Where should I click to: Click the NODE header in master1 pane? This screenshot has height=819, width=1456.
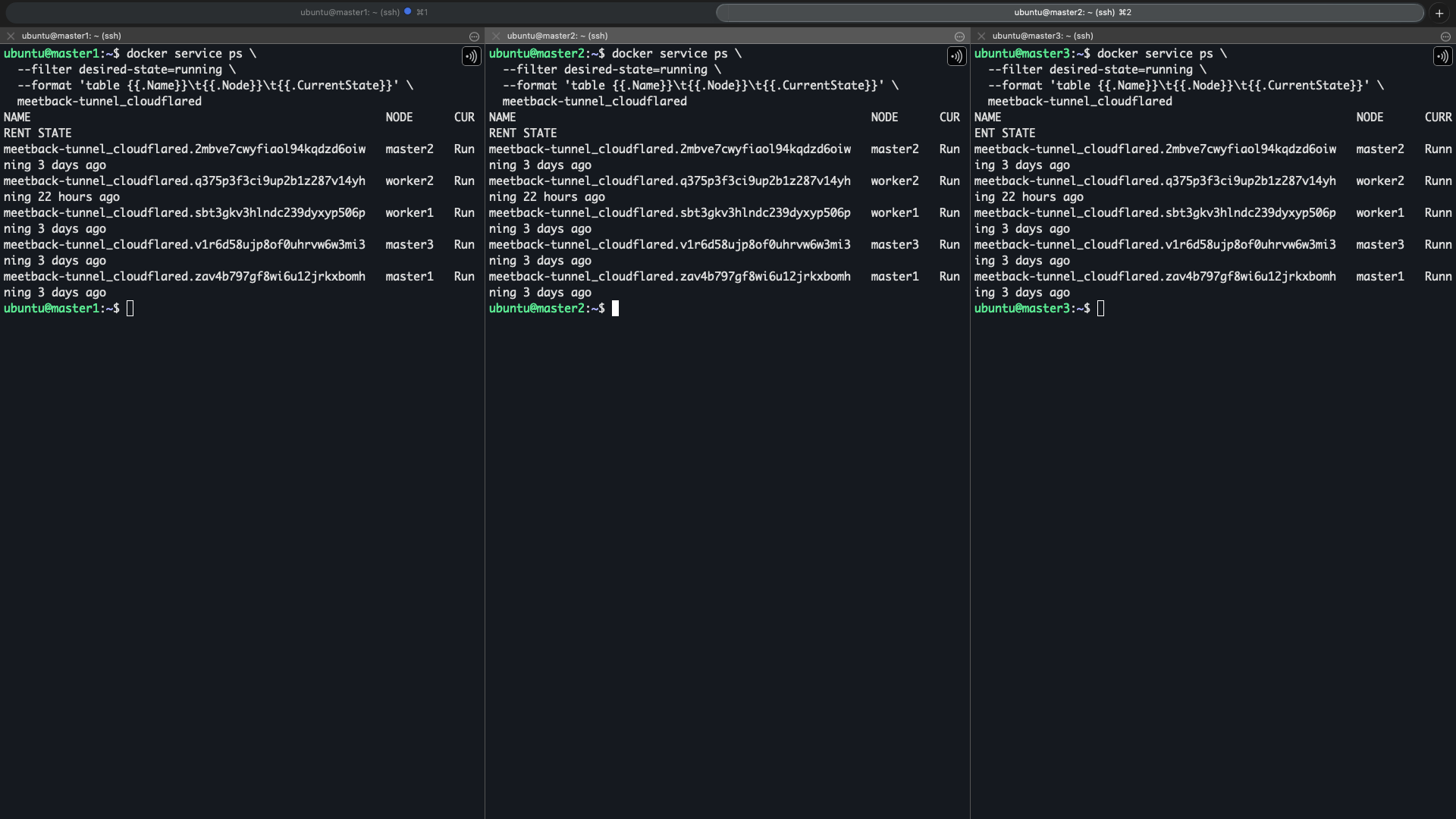click(x=399, y=118)
